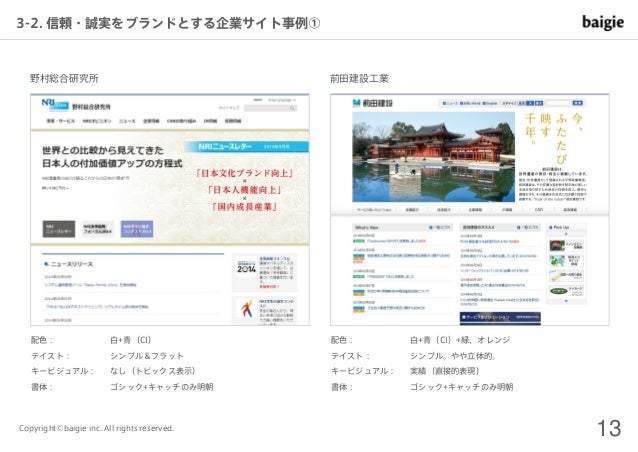
Task: Click the text 実績（直接的表現）
Action: tap(445, 371)
